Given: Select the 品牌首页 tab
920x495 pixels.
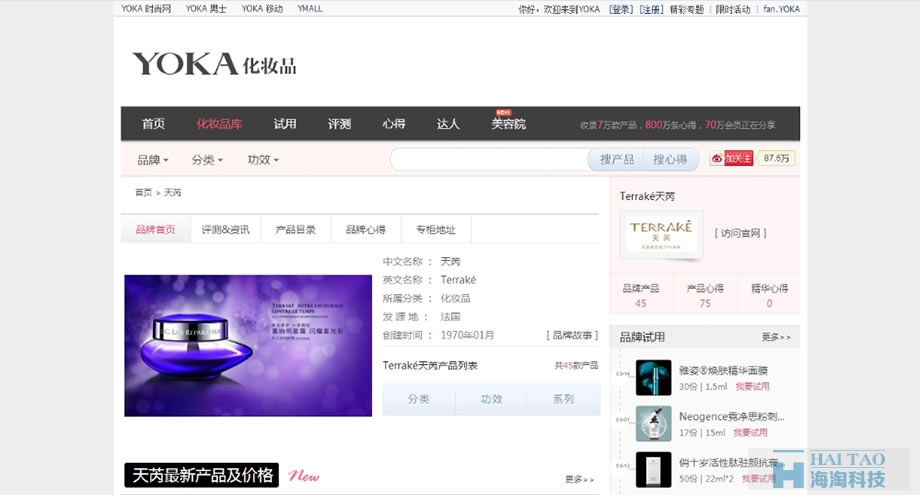Looking at the screenshot, I should click(155, 229).
